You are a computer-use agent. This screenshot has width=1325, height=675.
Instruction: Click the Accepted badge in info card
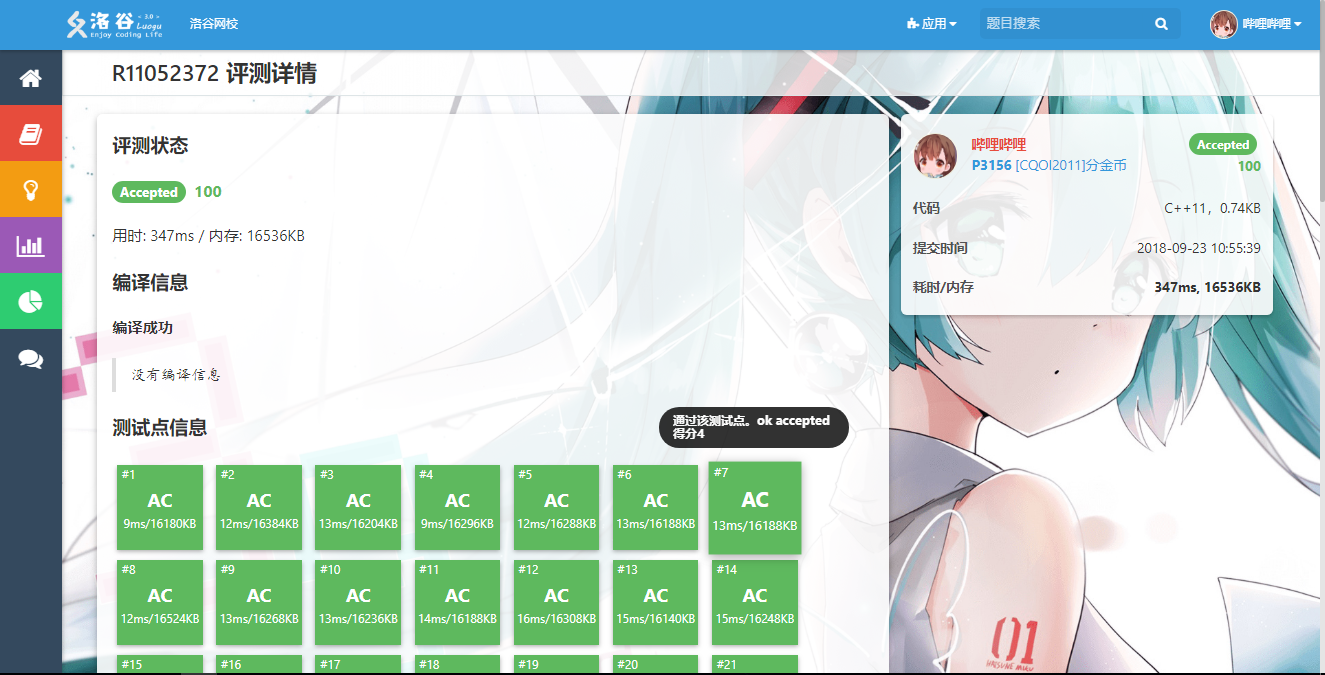tap(1223, 145)
